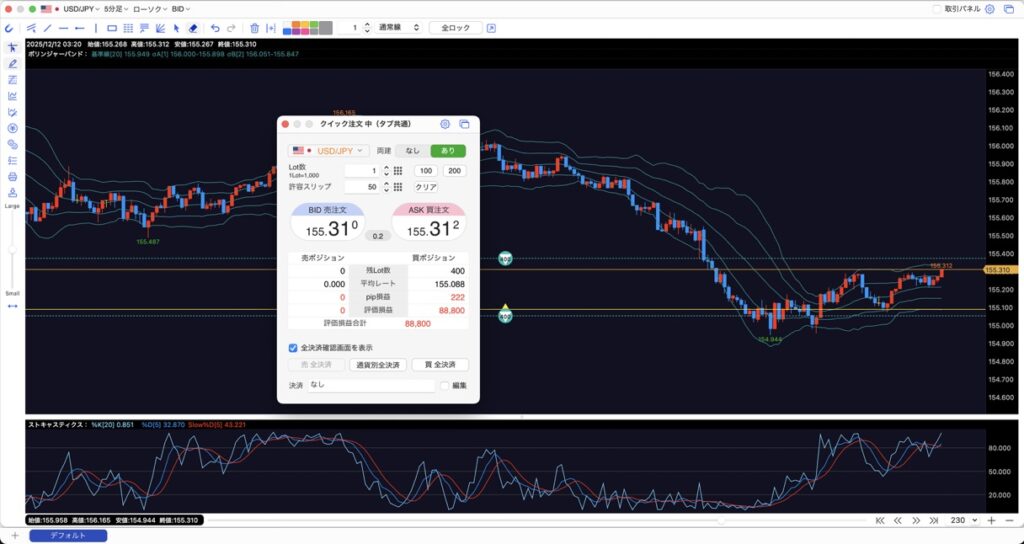Open quick order panel settings gear
1024x544 pixels.
pyautogui.click(x=445, y=124)
